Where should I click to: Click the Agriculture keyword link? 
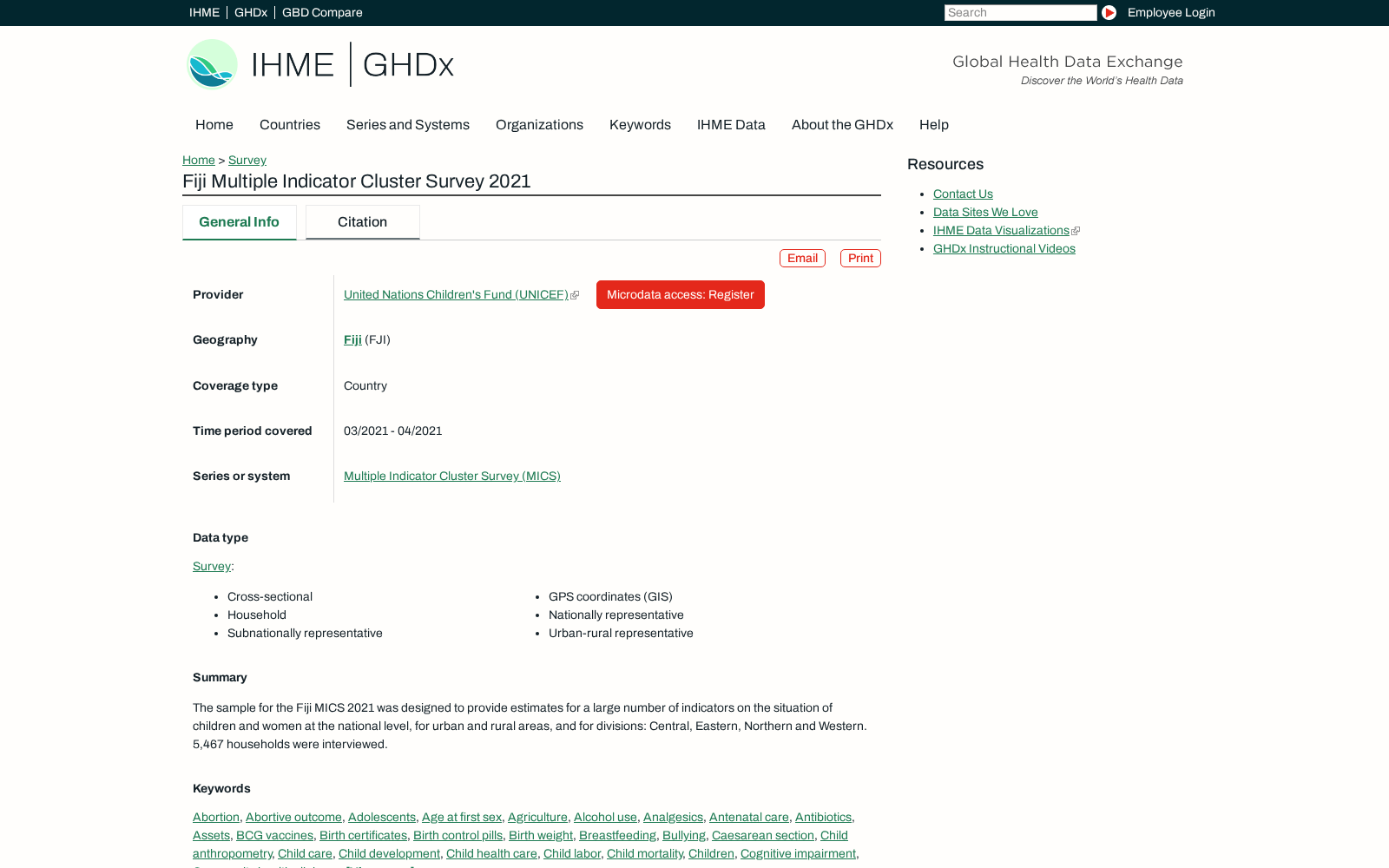pos(537,817)
